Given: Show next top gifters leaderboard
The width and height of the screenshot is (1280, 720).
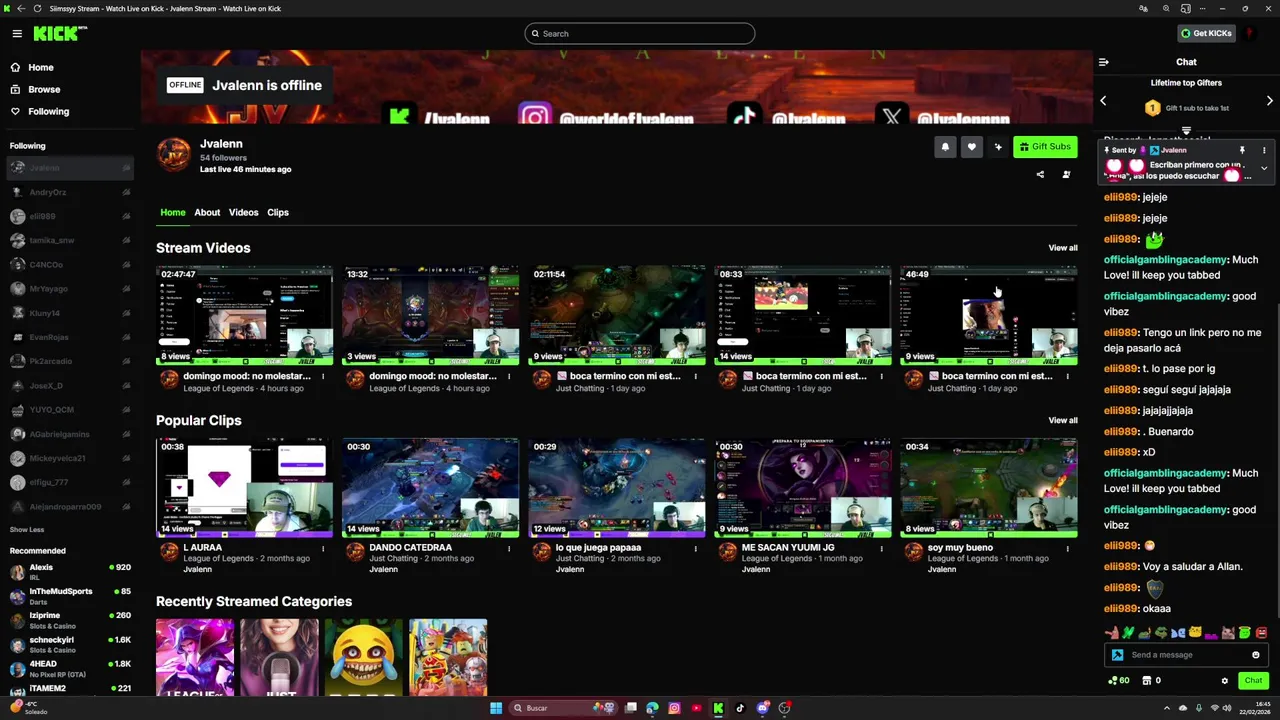Looking at the screenshot, I should (x=1270, y=101).
